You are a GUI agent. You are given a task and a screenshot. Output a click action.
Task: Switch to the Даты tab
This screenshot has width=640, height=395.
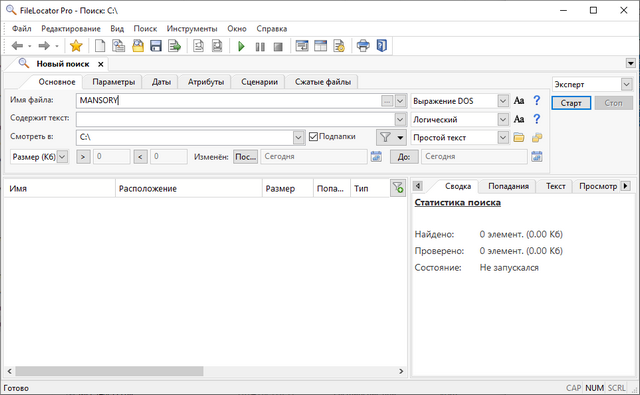tap(161, 82)
